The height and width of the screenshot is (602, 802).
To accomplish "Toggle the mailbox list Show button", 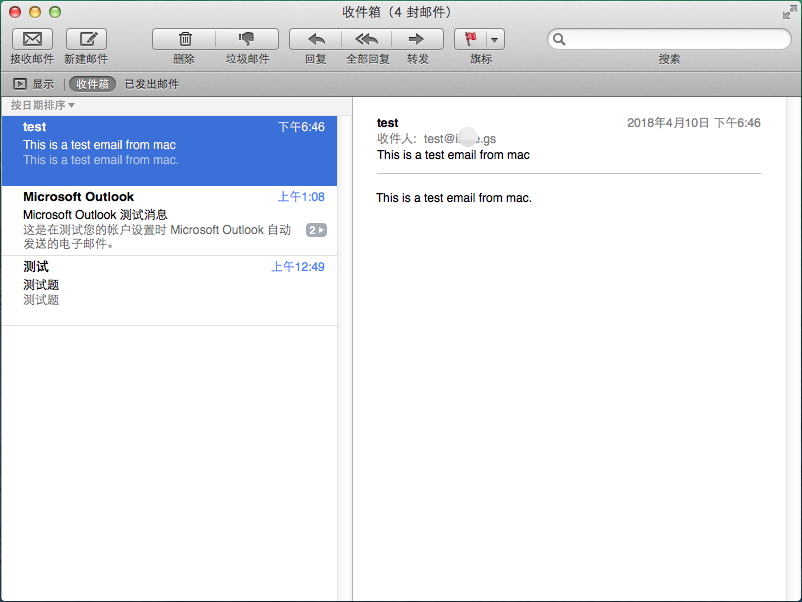I will tap(33, 84).
